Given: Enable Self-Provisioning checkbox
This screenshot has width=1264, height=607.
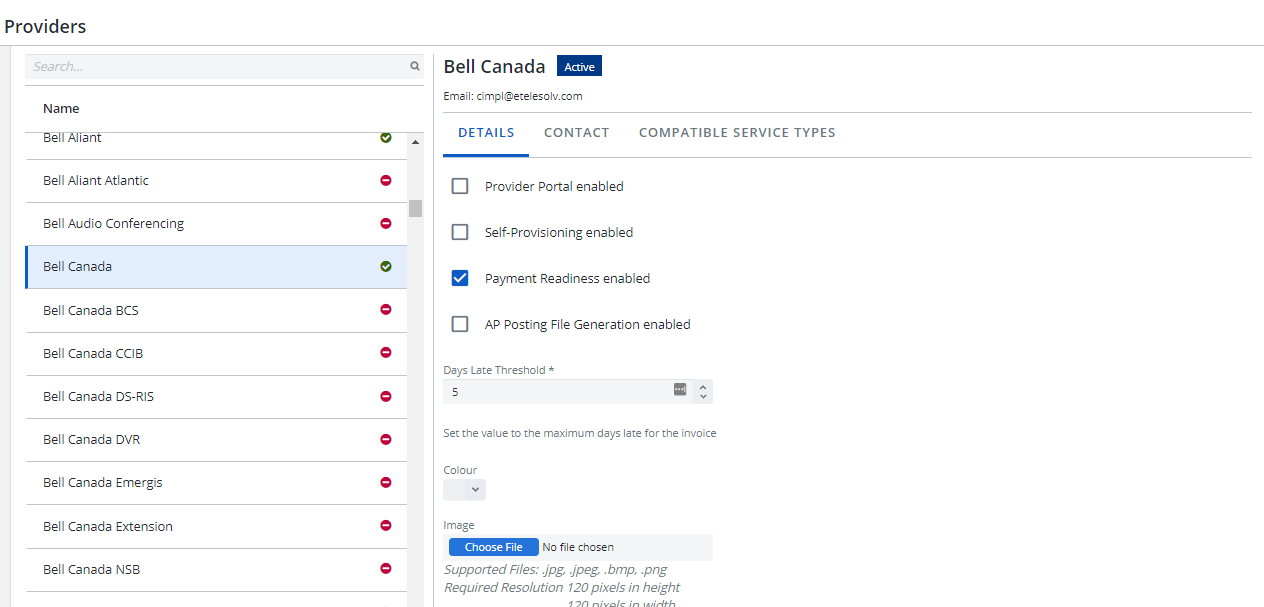Looking at the screenshot, I should pos(460,232).
